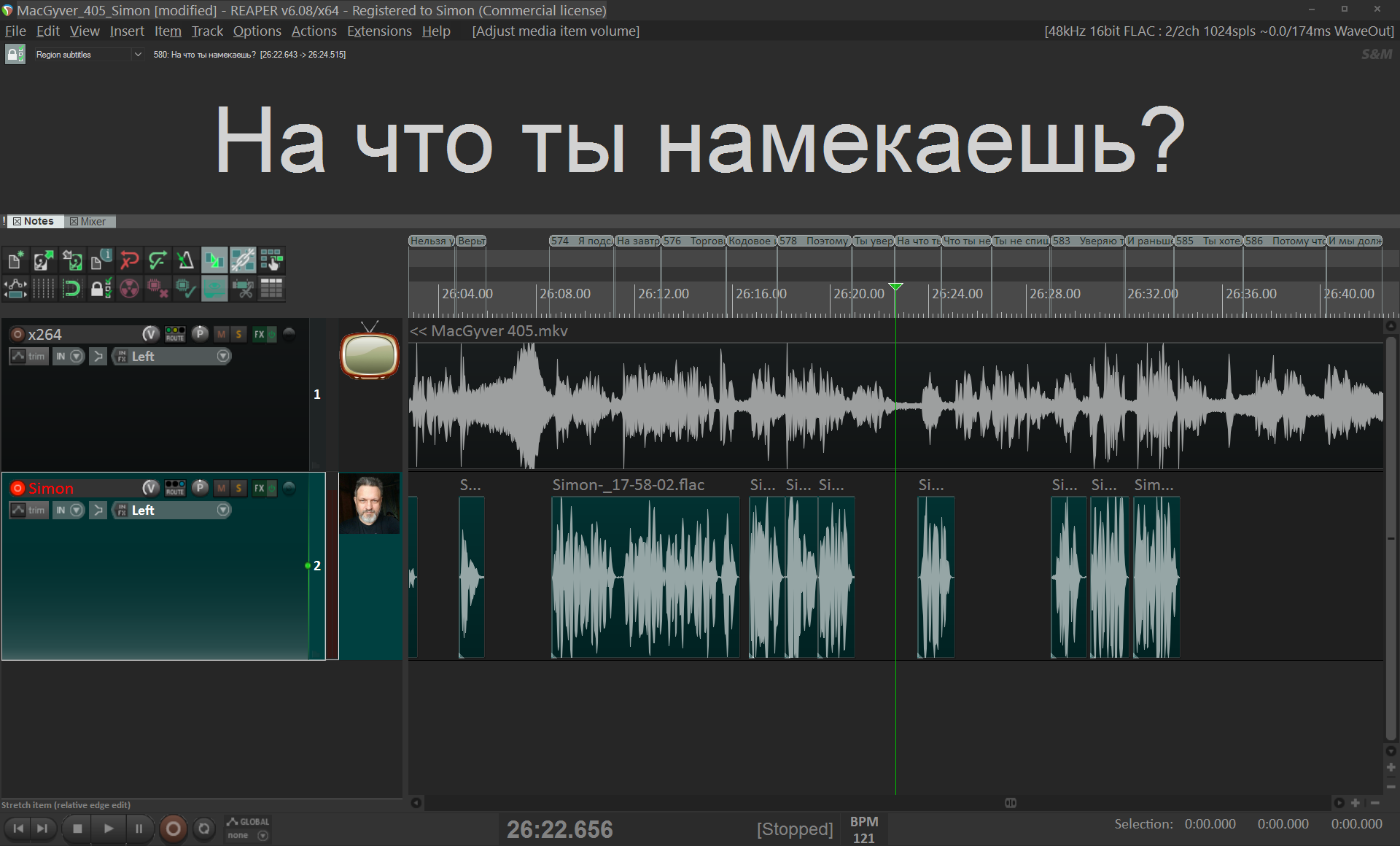
Task: Toggle the eye video window icon
Action: pyautogui.click(x=214, y=289)
